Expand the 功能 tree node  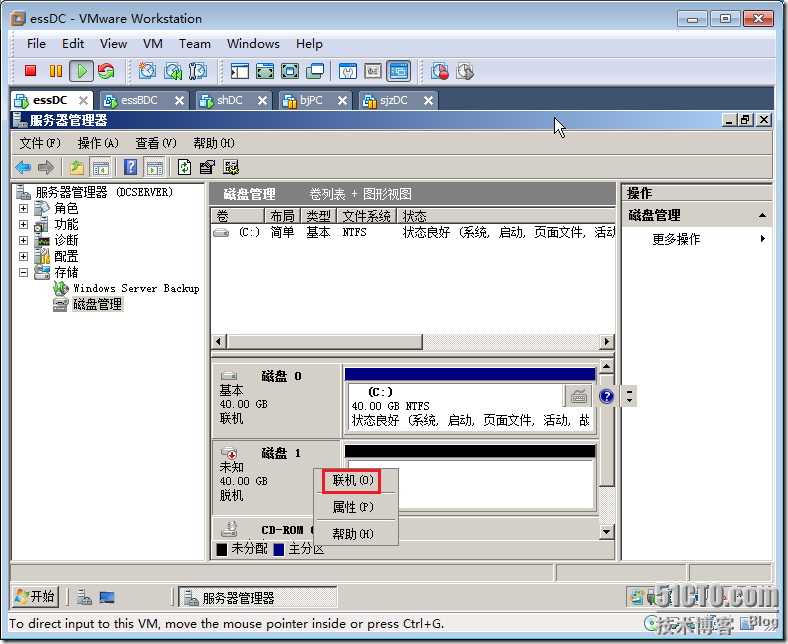point(23,224)
